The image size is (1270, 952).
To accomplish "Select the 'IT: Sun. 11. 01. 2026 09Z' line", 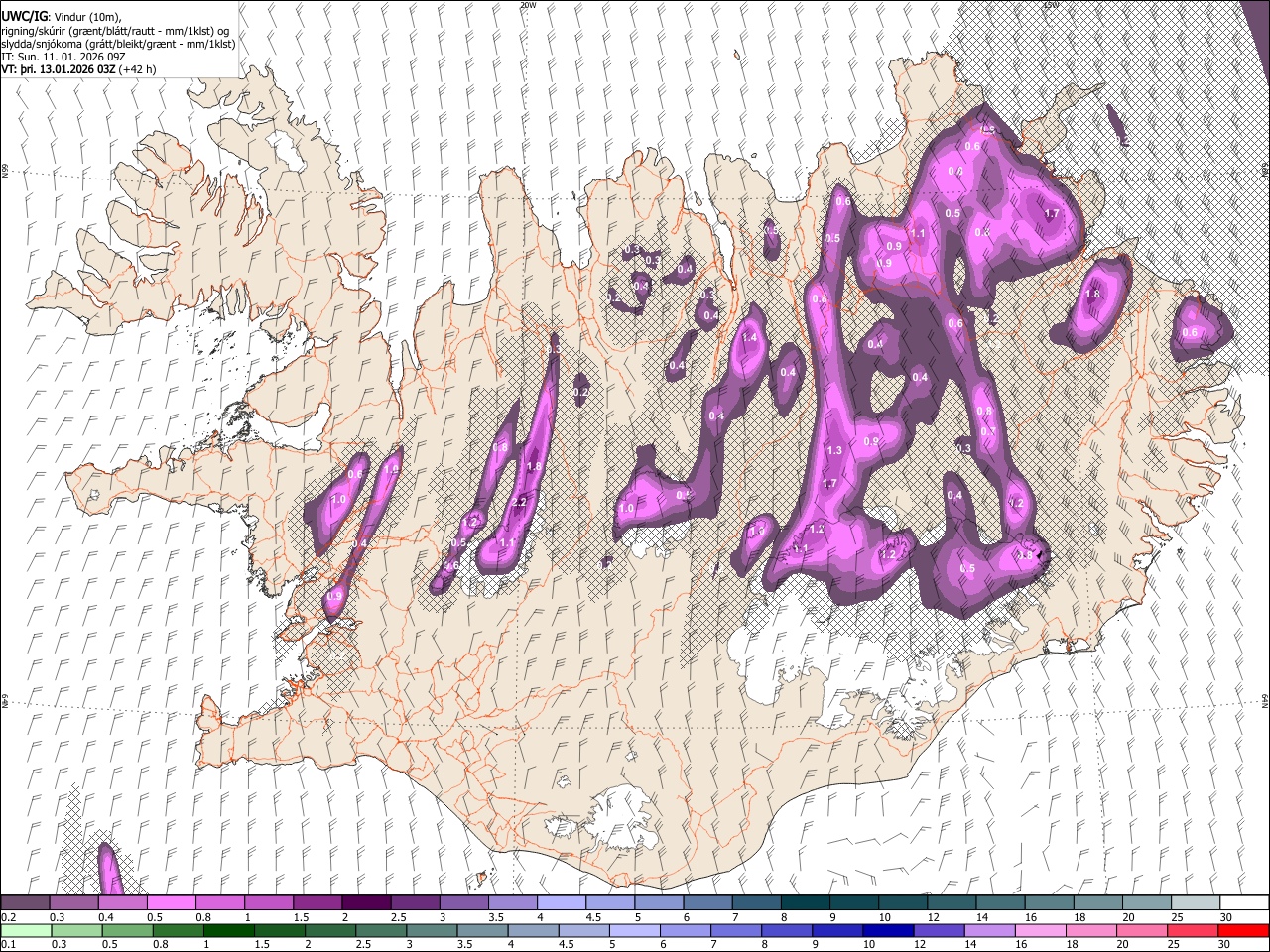I will coord(63,57).
